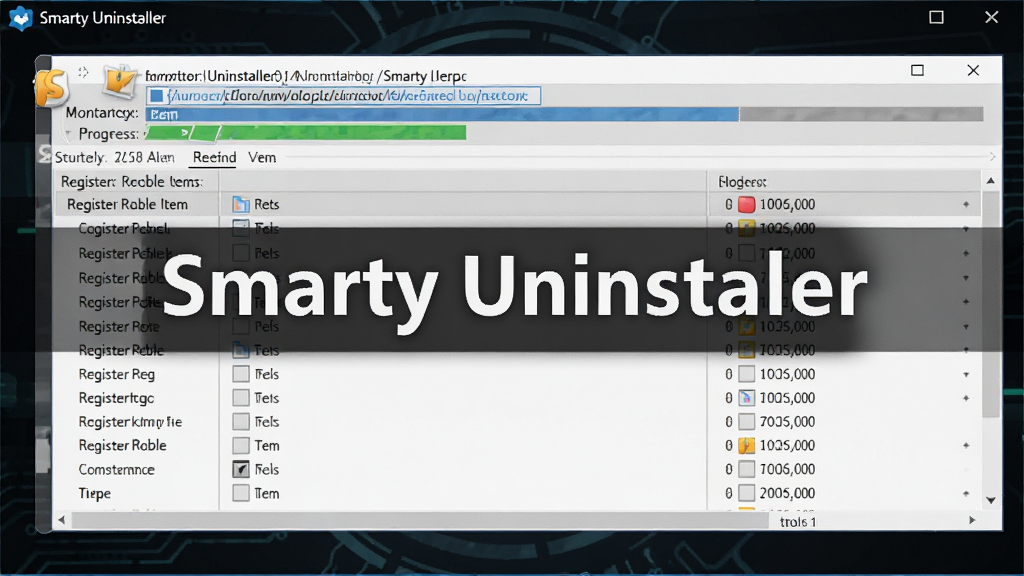Click the blue icon in the Registerltgc size column
Viewport: 1024px width, 576px height.
(x=746, y=398)
